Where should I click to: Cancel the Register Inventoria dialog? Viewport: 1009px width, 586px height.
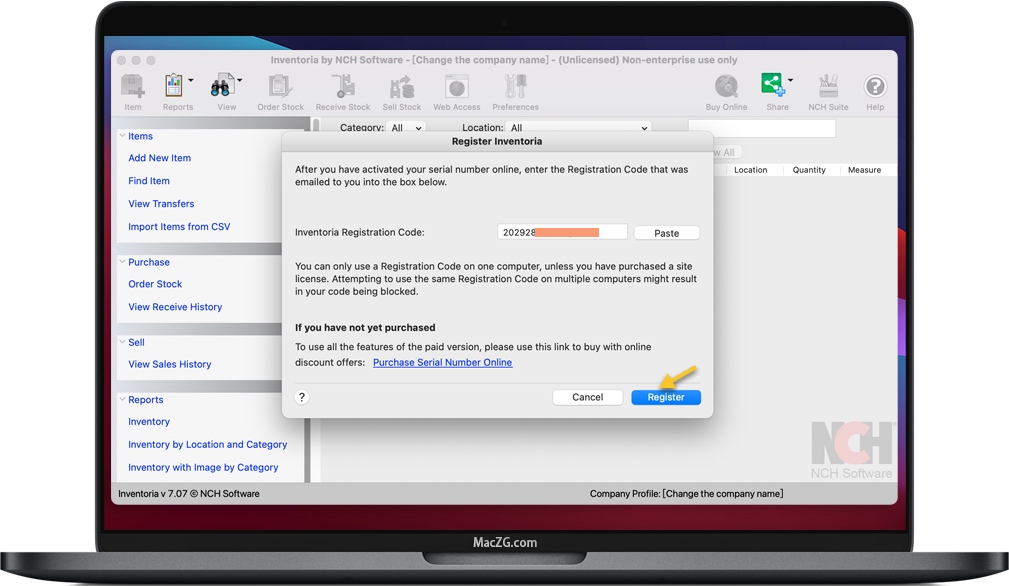click(588, 397)
